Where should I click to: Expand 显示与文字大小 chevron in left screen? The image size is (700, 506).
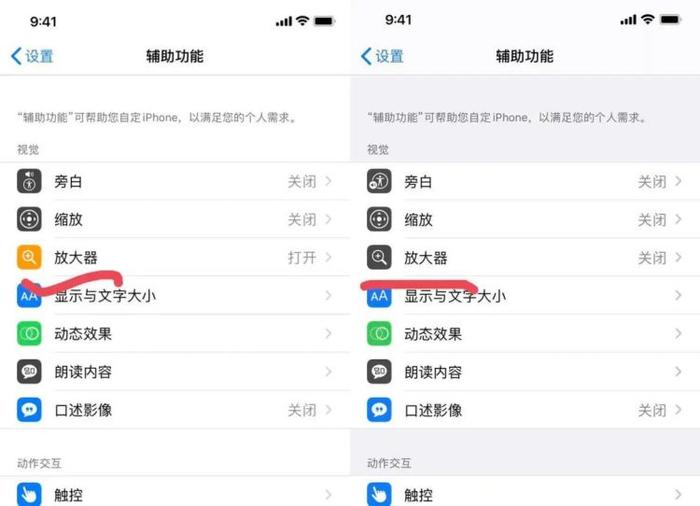[329, 295]
